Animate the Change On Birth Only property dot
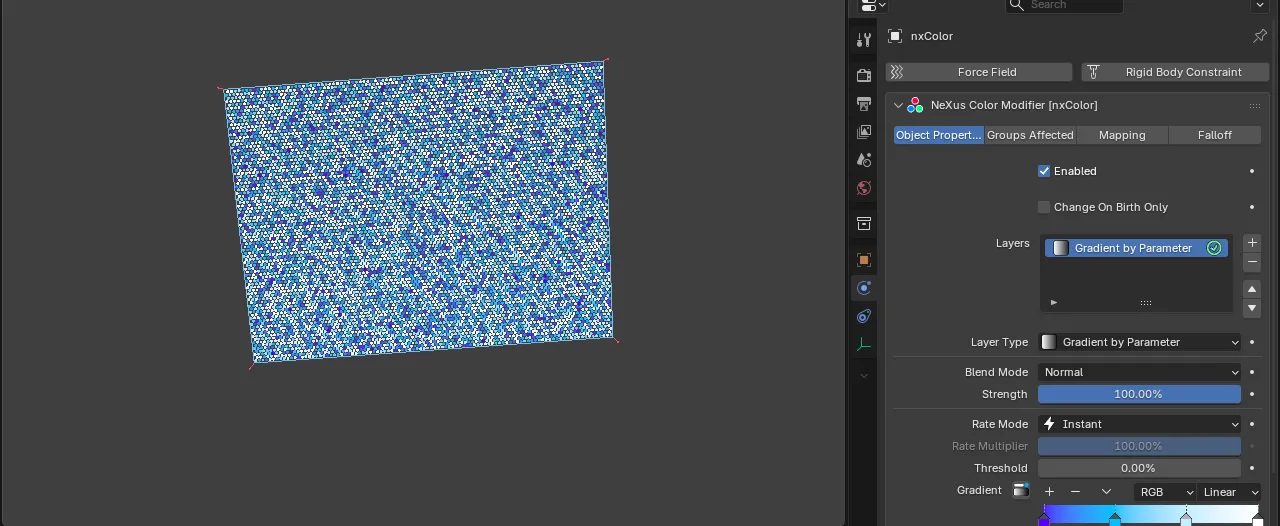This screenshot has height=526, width=1280. pyautogui.click(x=1252, y=207)
